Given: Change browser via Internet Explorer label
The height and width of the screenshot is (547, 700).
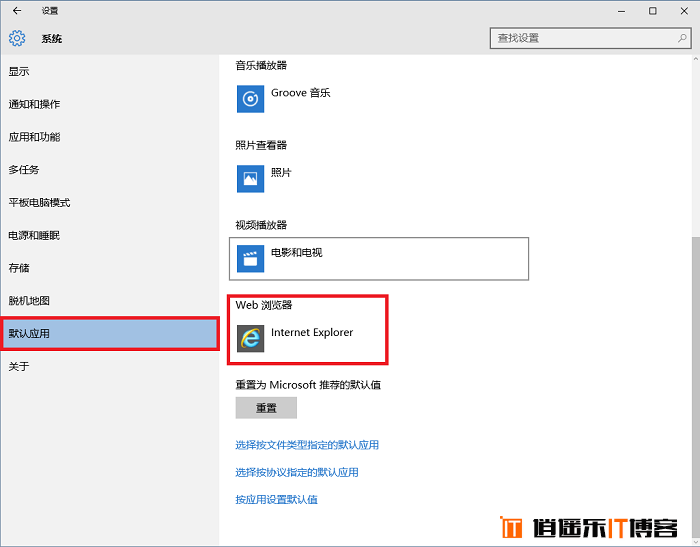Looking at the screenshot, I should 312,333.
